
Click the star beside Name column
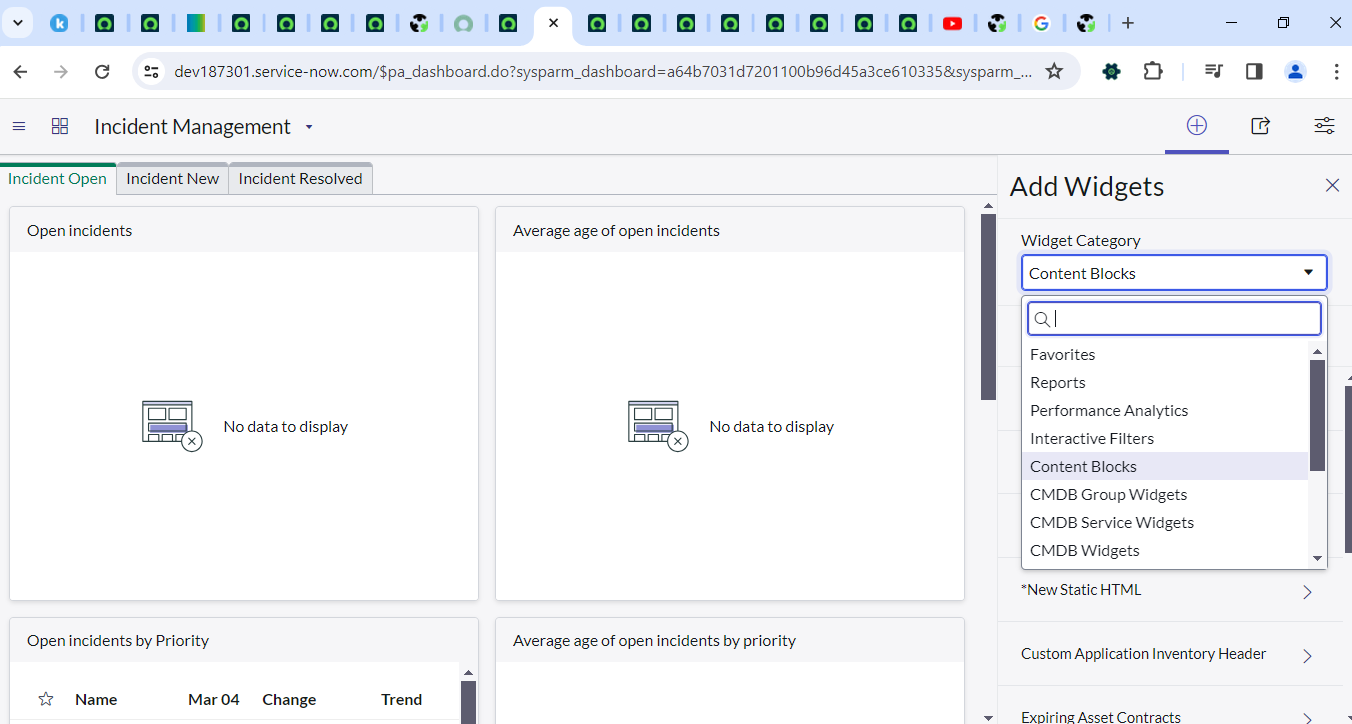[45, 699]
